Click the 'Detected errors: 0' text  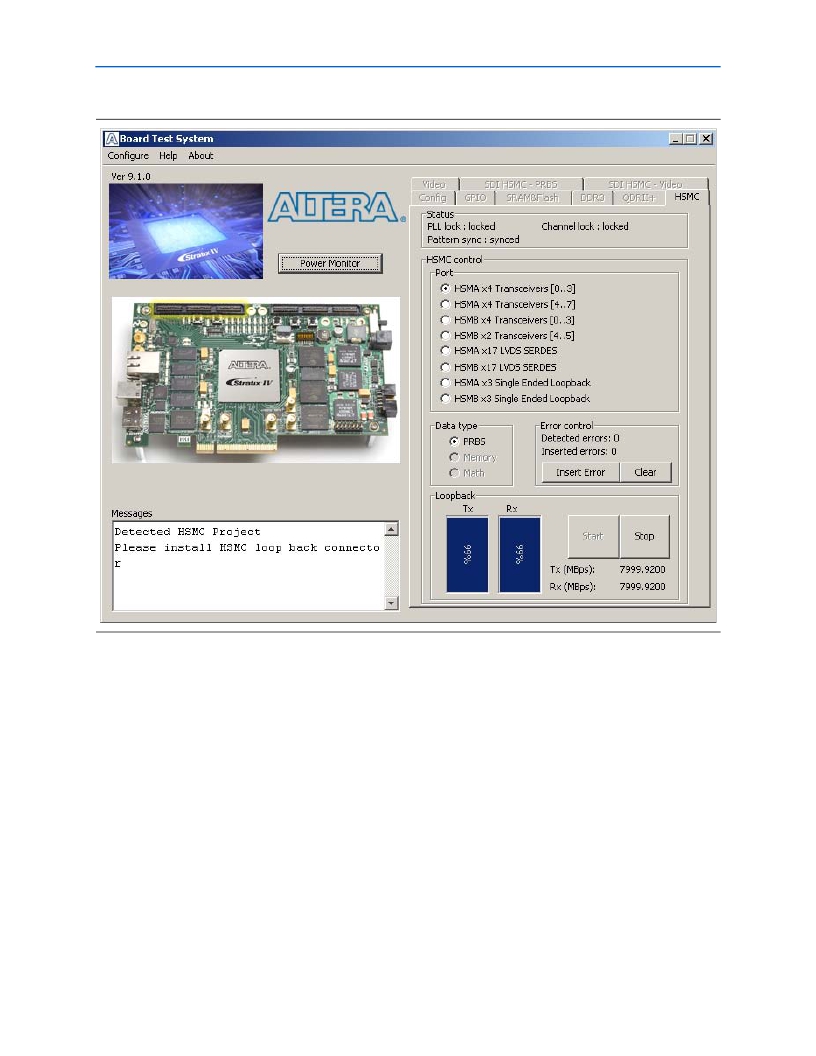pyautogui.click(x=580, y=438)
